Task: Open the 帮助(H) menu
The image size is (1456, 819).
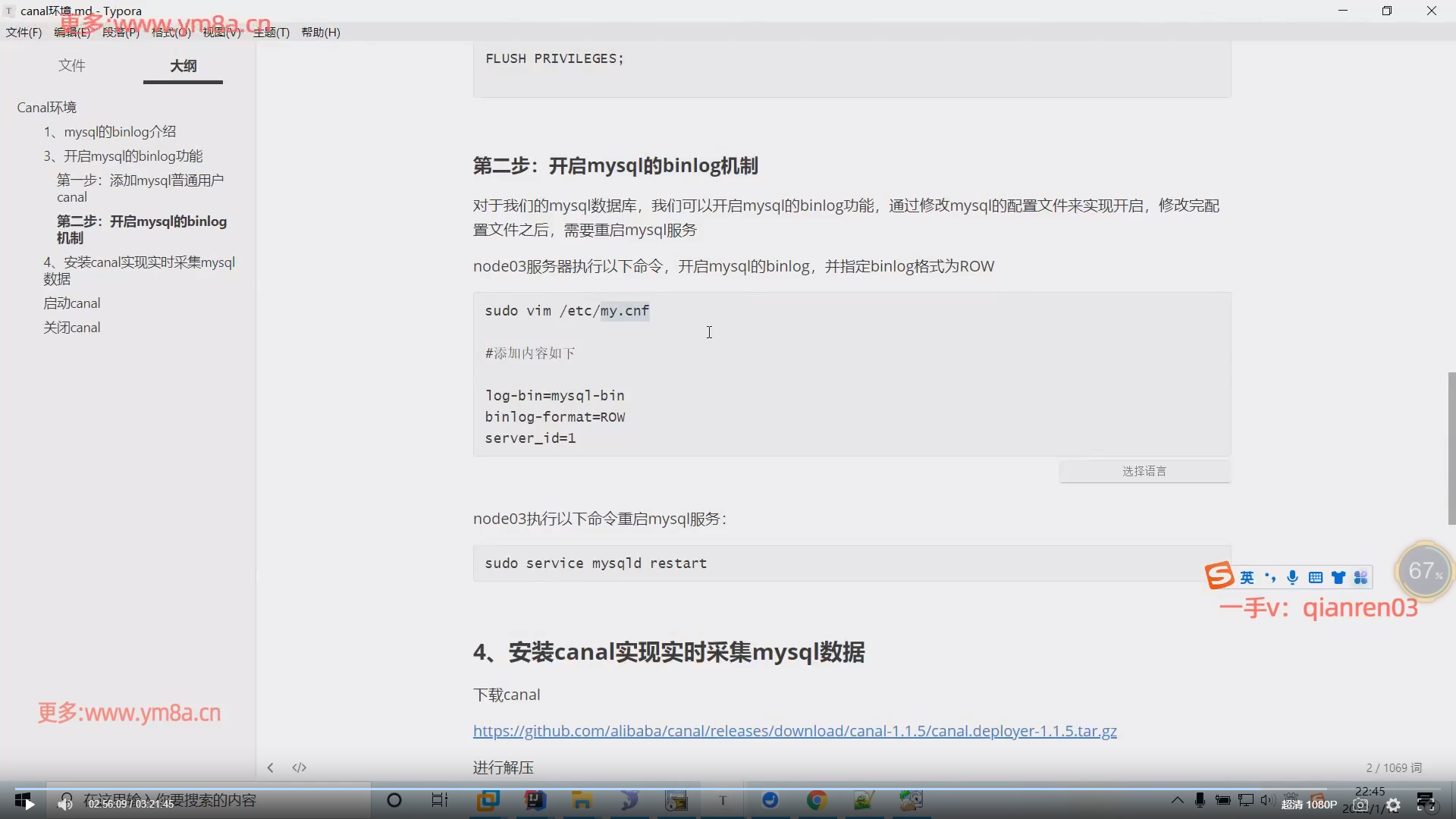Action: pyautogui.click(x=321, y=32)
